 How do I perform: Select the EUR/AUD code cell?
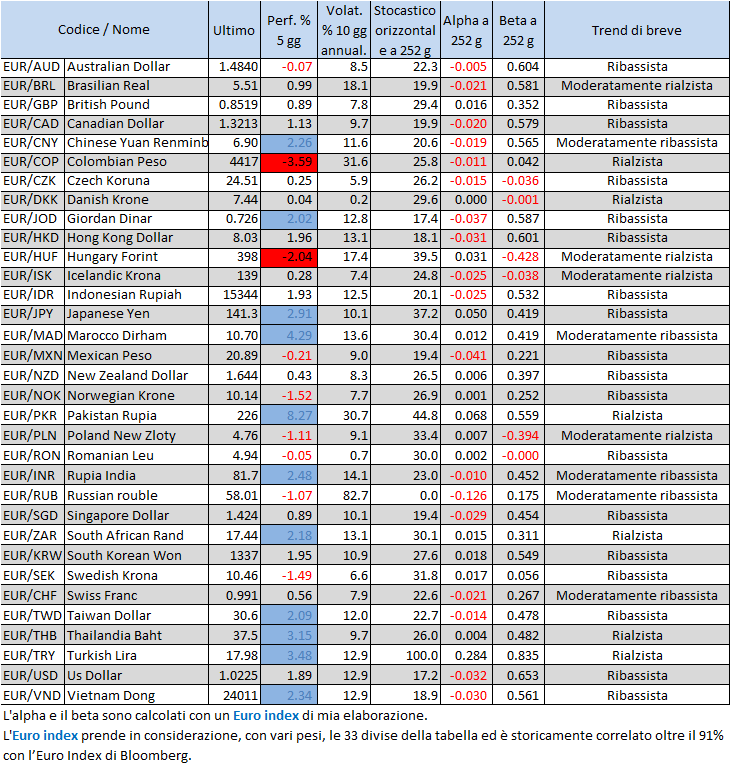click(33, 67)
